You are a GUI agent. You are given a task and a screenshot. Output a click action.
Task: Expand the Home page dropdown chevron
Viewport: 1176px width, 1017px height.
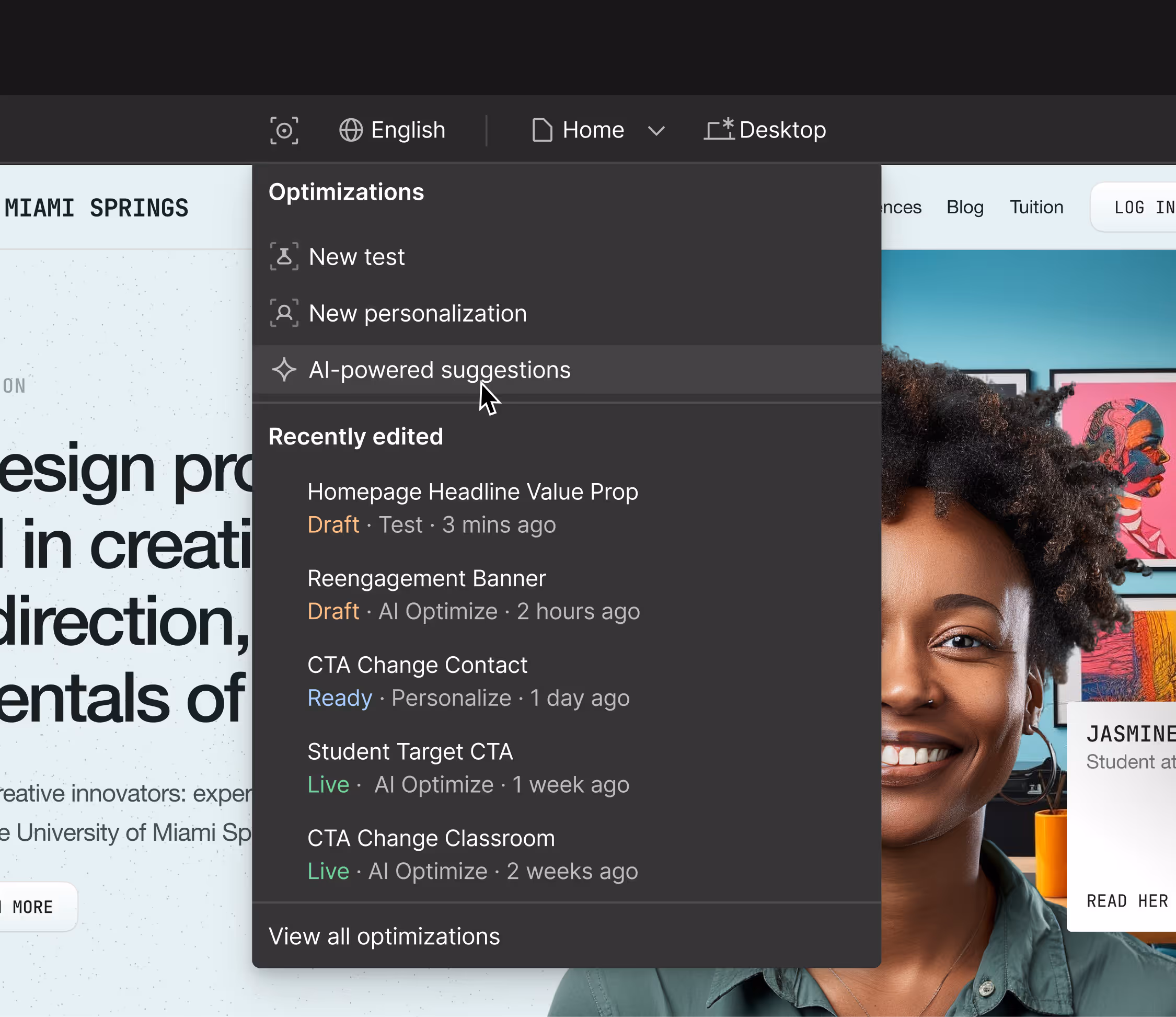656,131
